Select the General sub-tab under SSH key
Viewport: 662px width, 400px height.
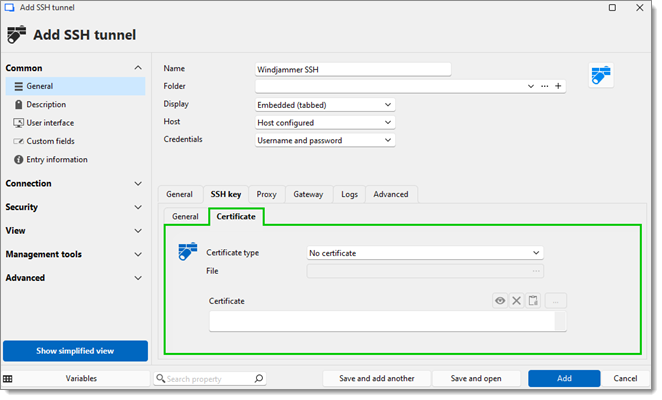pos(185,216)
